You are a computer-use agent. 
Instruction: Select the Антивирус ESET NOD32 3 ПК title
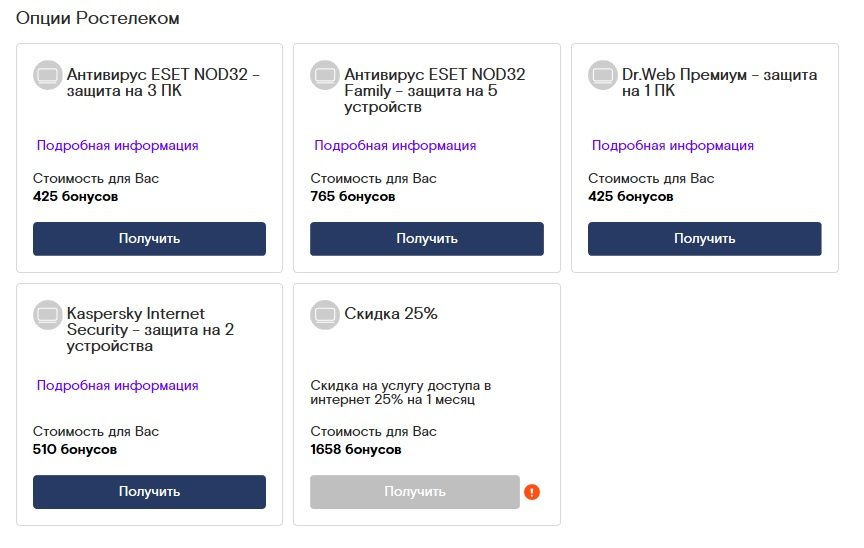(x=162, y=82)
